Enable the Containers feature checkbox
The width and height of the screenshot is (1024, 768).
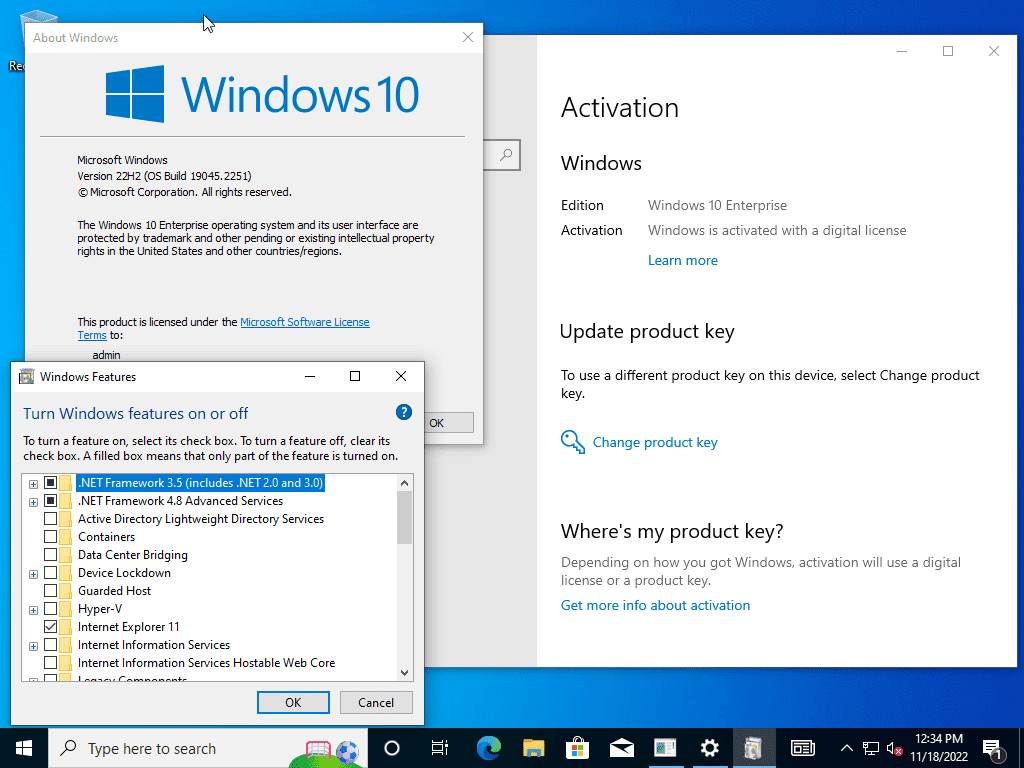pos(51,537)
